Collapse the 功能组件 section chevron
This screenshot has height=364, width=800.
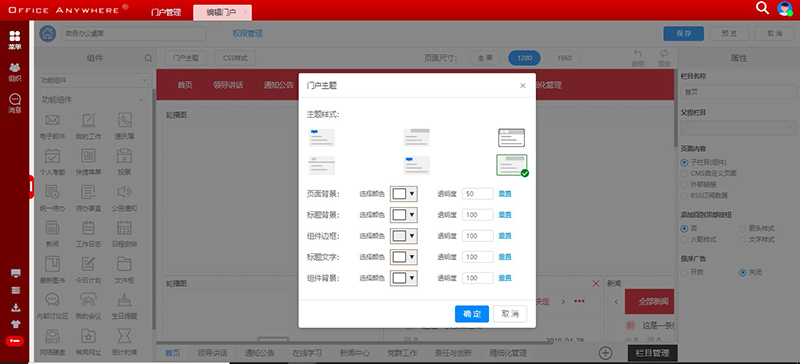(x=141, y=100)
